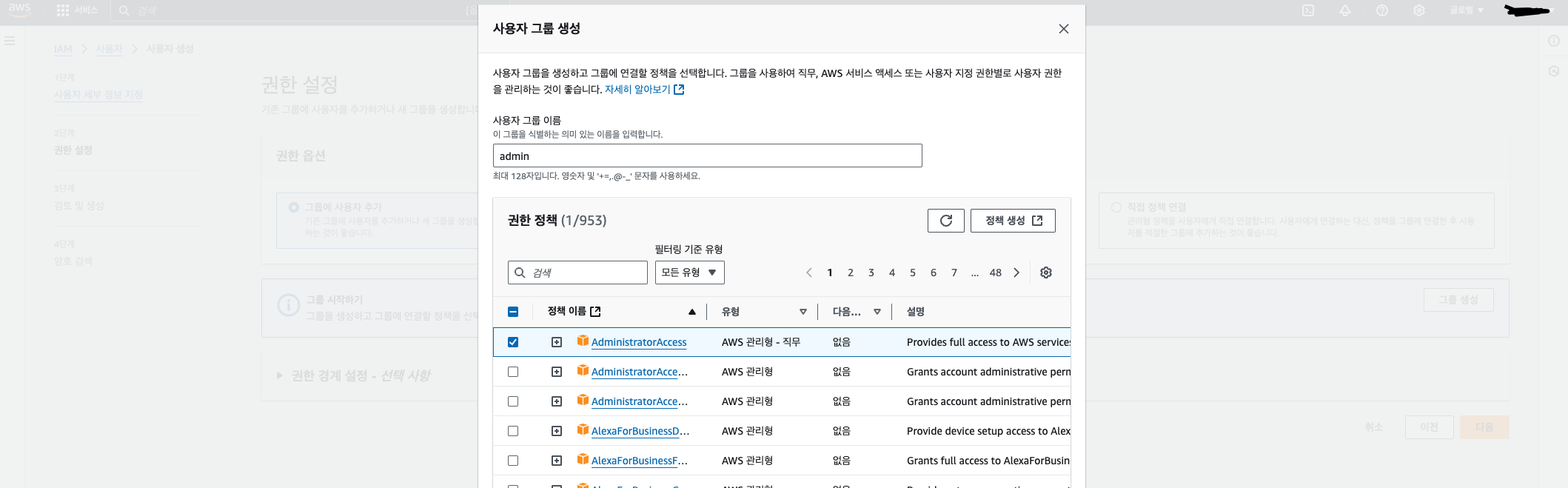The height and width of the screenshot is (488, 1568).
Task: Close the user group creation dialog
Action: (1064, 29)
